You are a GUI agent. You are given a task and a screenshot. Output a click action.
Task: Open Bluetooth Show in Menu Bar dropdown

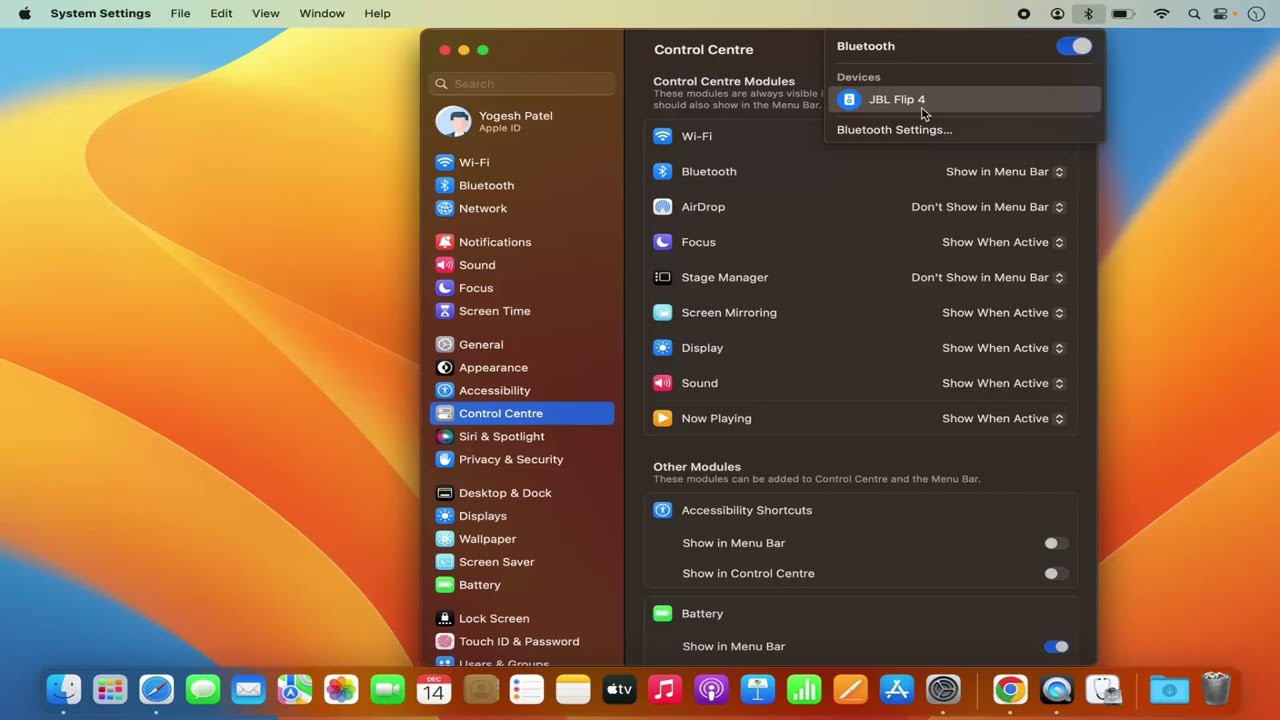[1005, 172]
